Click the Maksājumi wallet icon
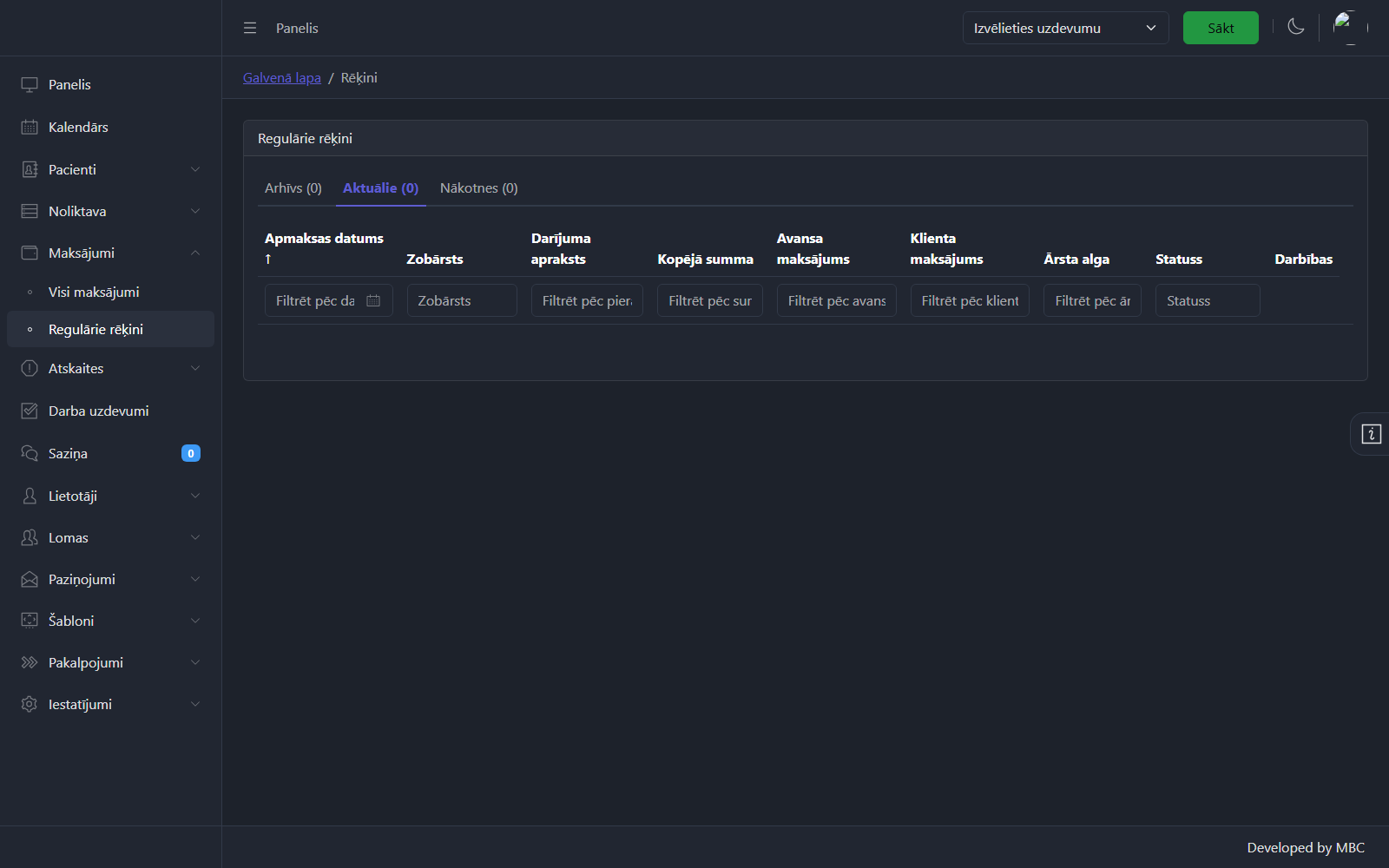The image size is (1389, 868). pos(30,253)
